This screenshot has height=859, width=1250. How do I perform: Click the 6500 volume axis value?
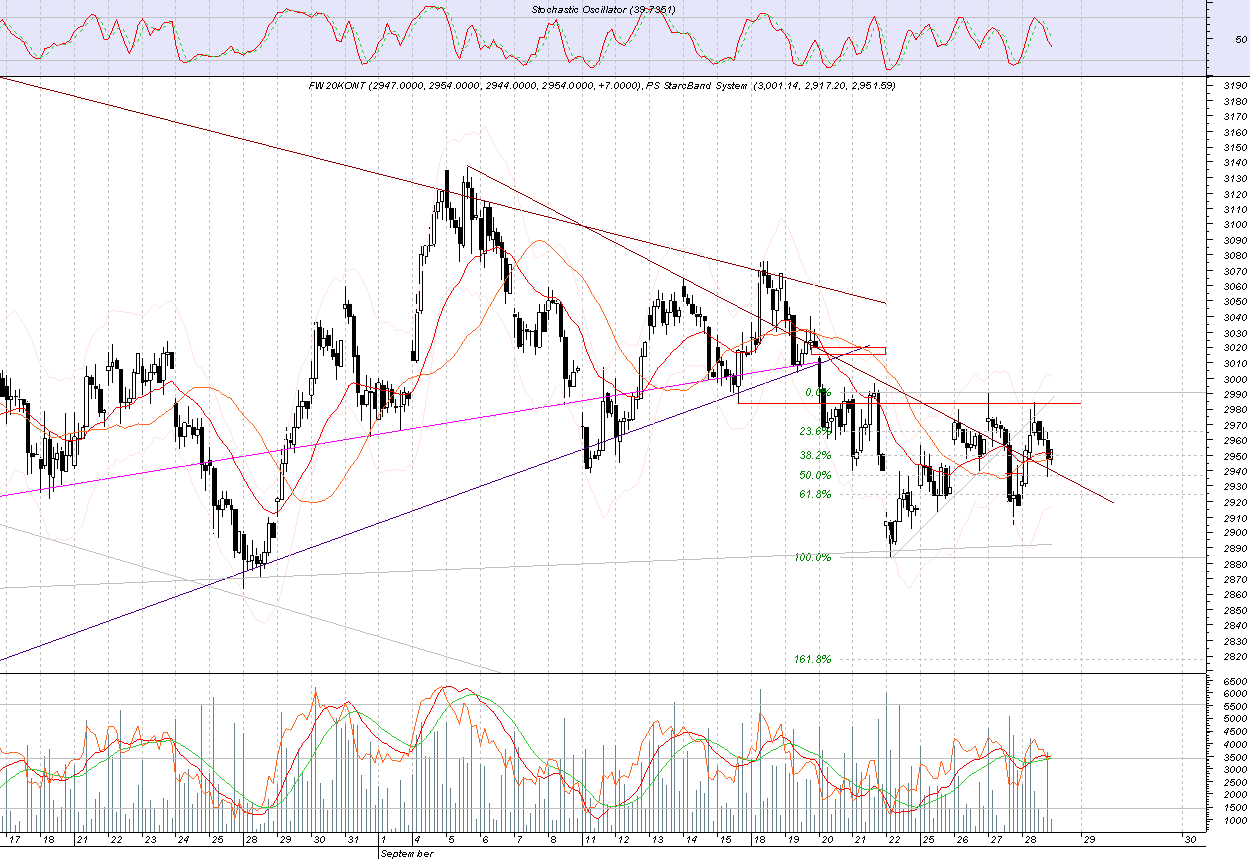click(1235, 681)
